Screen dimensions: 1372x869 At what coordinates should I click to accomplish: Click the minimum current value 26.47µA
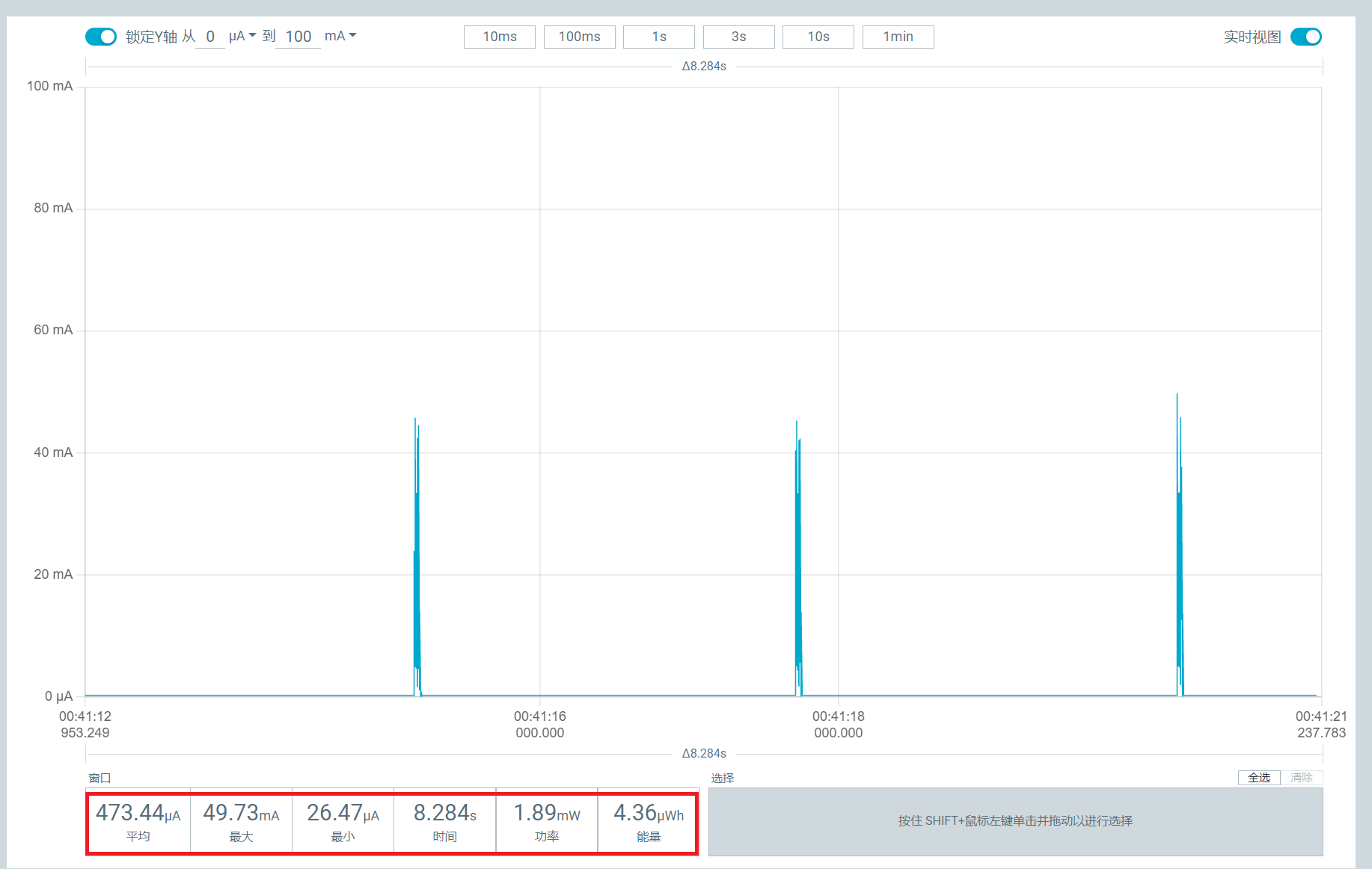343,813
